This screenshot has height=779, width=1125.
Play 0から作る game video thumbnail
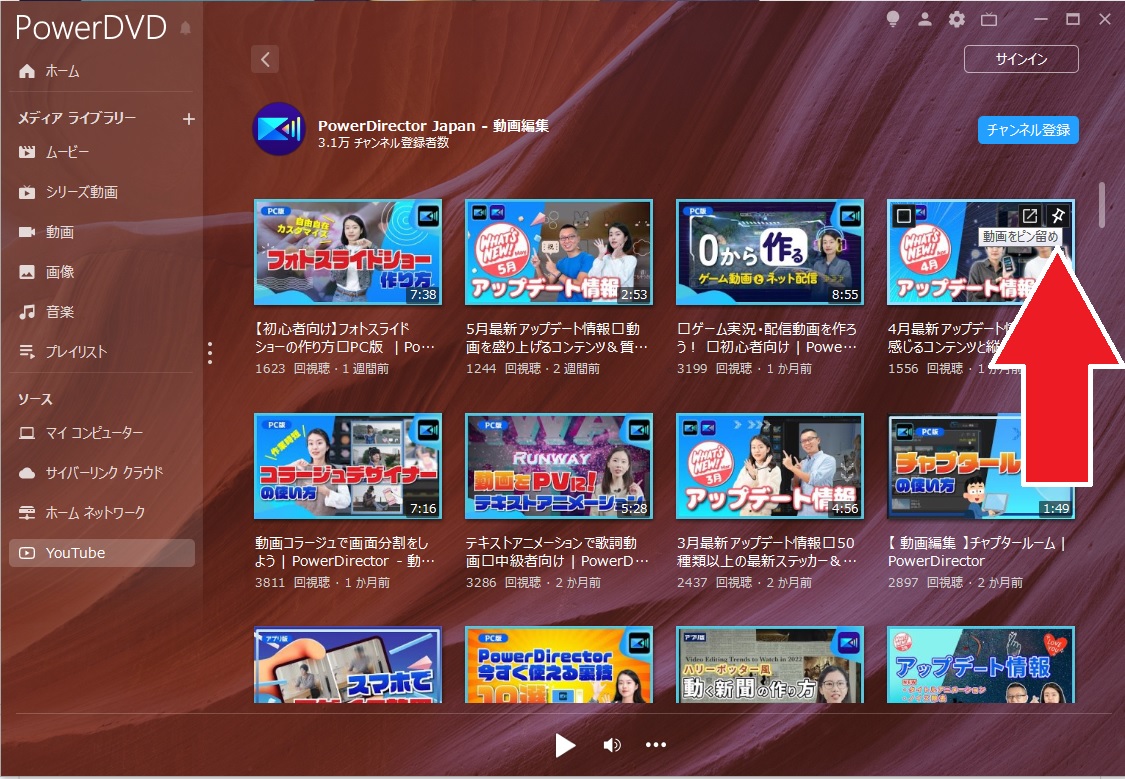coord(770,252)
